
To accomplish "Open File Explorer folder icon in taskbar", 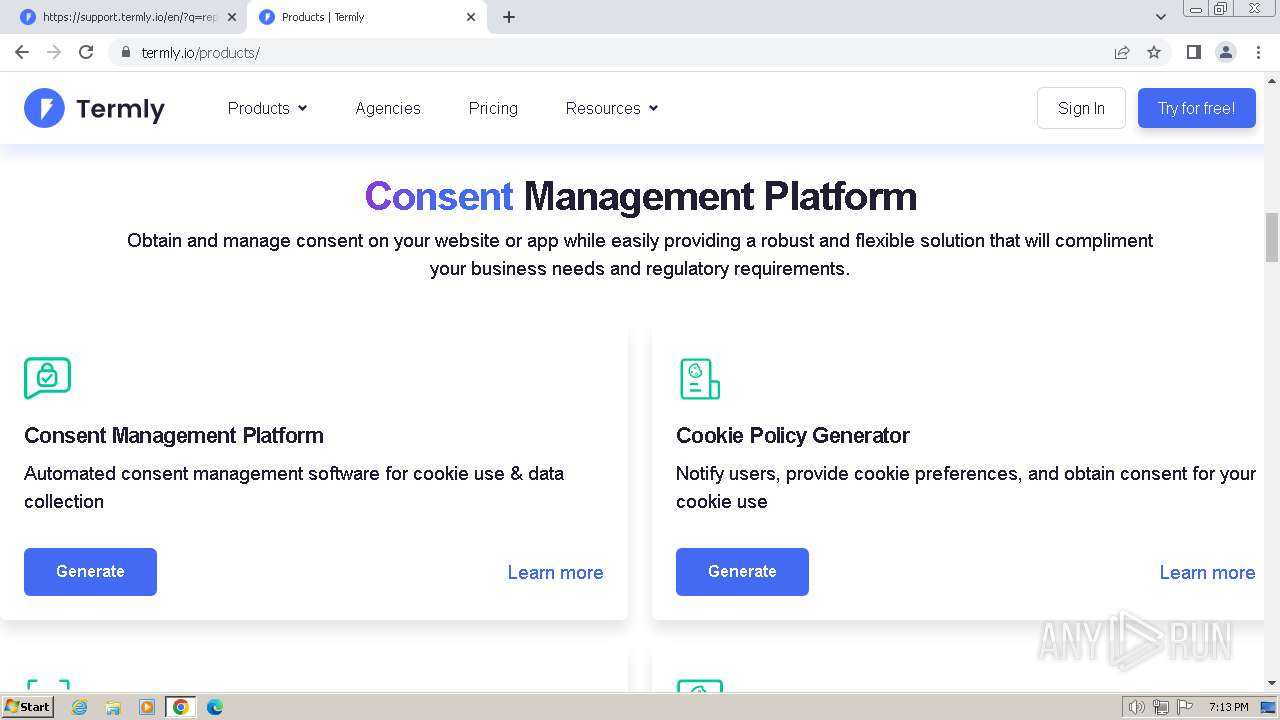I will tap(113, 707).
